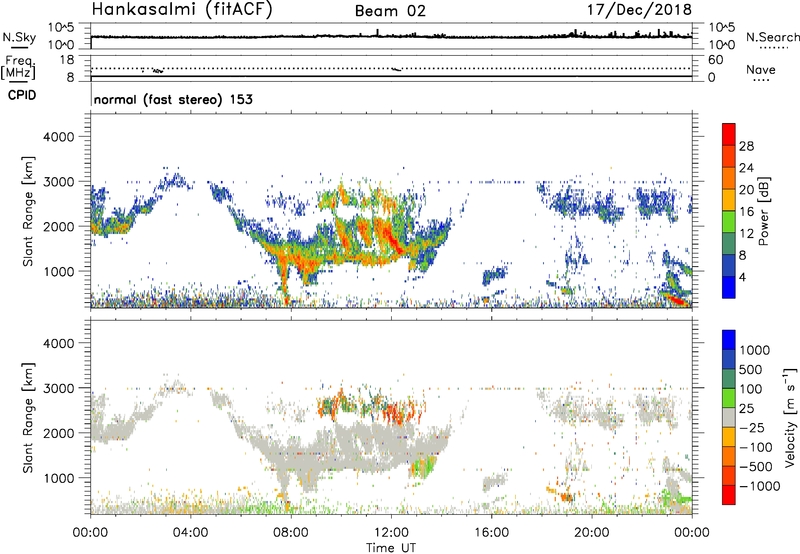Pick the light green 25–100 Velocity segment
Screen dimensions: 800x554
729,398
